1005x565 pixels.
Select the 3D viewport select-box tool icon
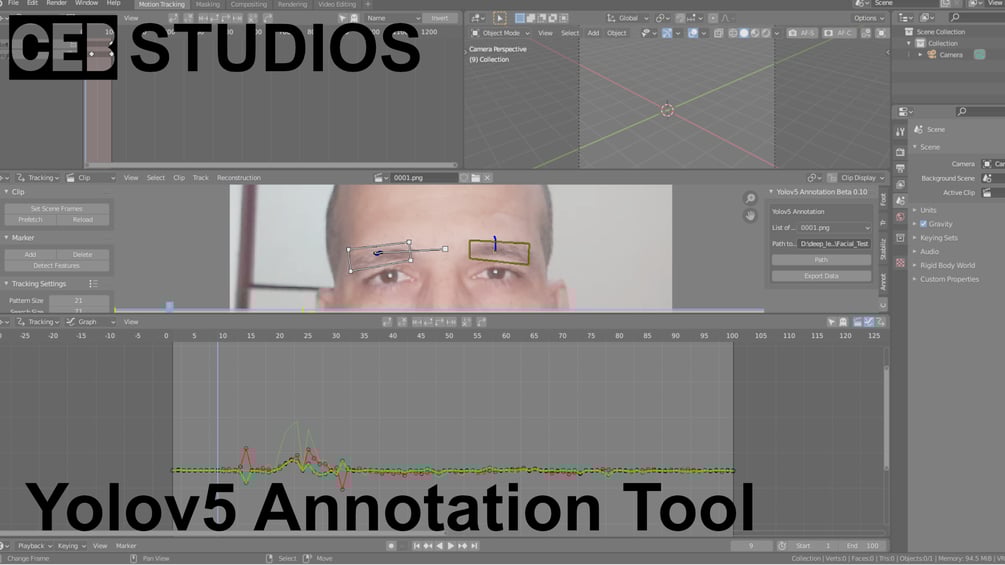499,18
